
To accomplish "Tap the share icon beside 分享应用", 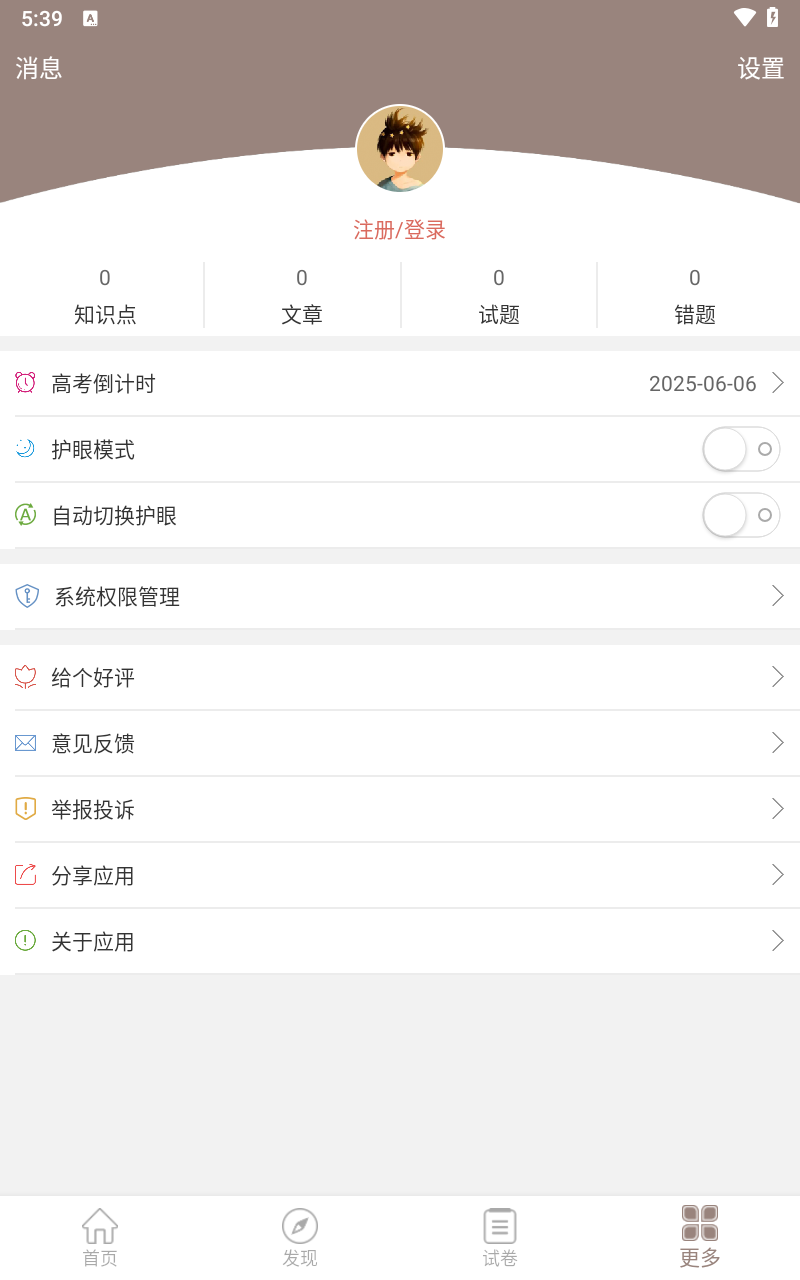I will [x=25, y=875].
